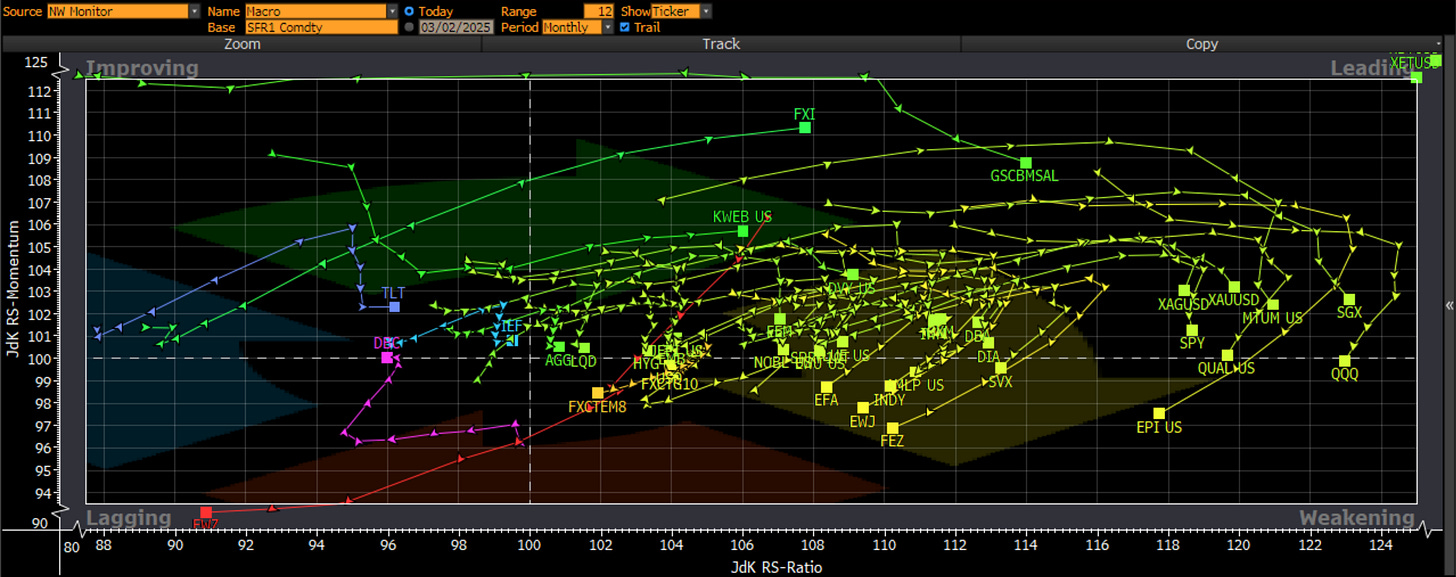The image size is (1456, 577).
Task: Select the LQD data marker
Action: pos(585,348)
